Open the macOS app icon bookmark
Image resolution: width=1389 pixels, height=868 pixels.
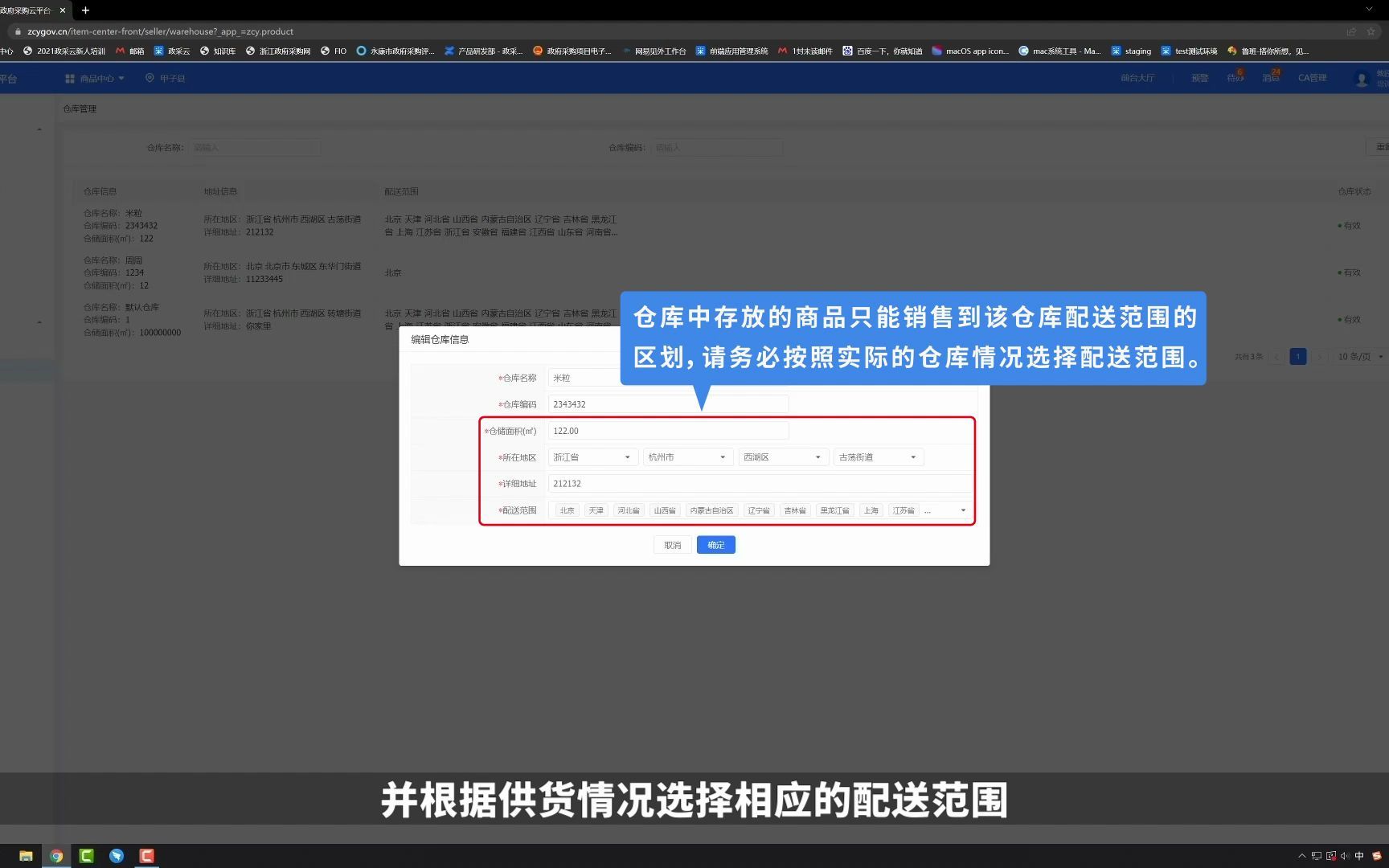pyautogui.click(x=970, y=51)
